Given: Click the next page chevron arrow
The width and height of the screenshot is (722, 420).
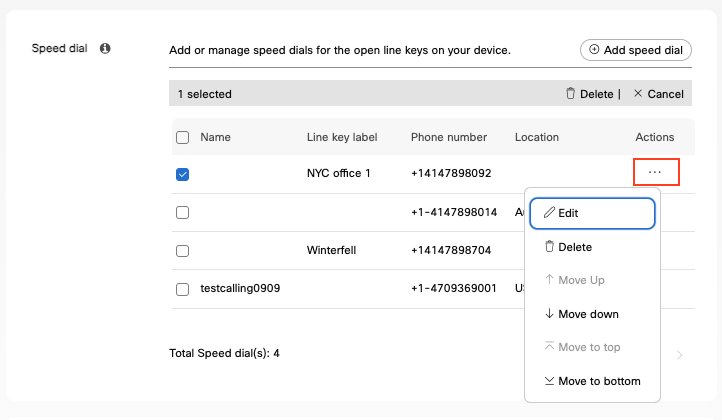Looking at the screenshot, I should (680, 355).
